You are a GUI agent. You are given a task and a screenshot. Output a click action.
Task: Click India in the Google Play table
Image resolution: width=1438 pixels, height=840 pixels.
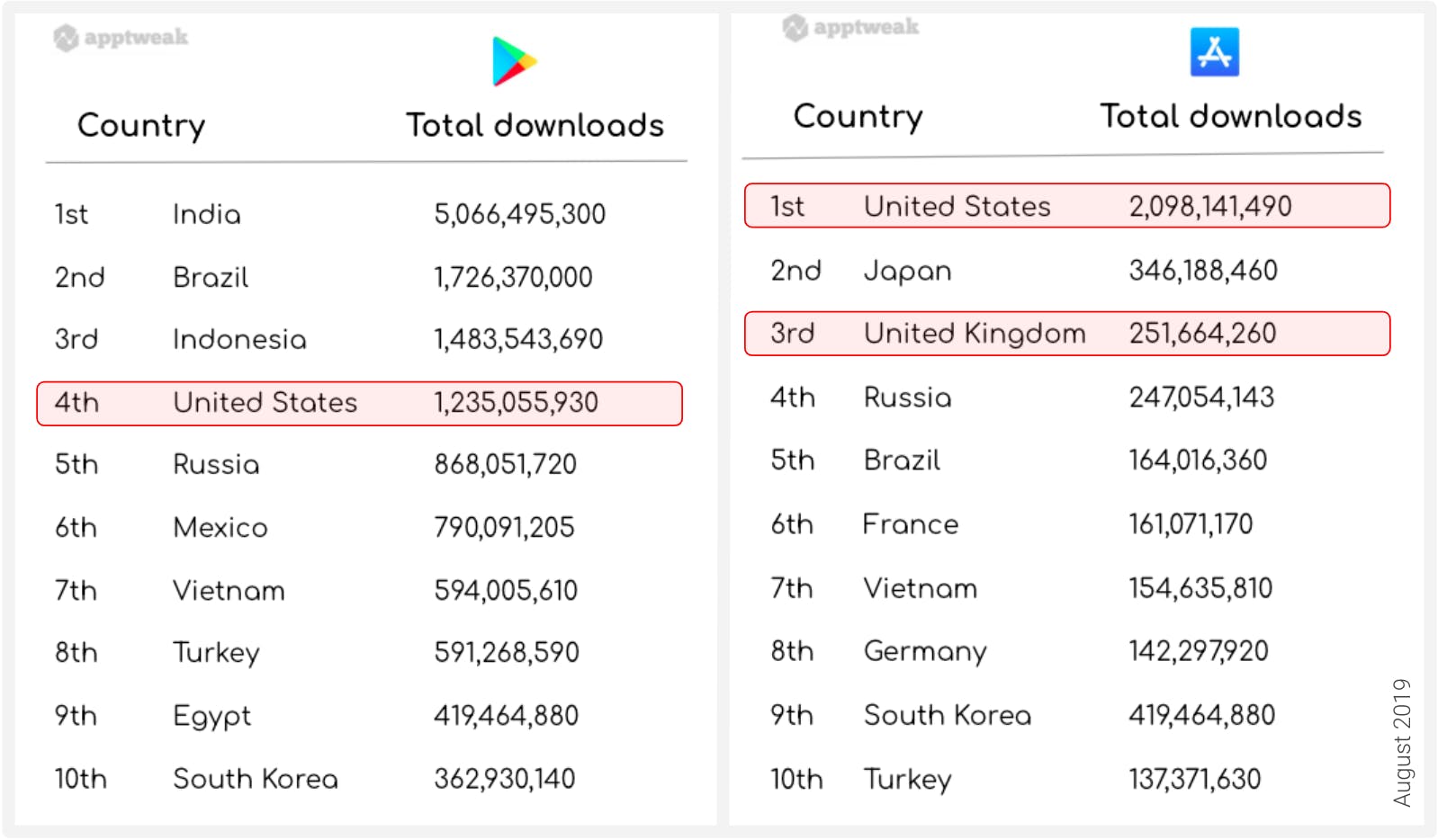pyautogui.click(x=207, y=215)
